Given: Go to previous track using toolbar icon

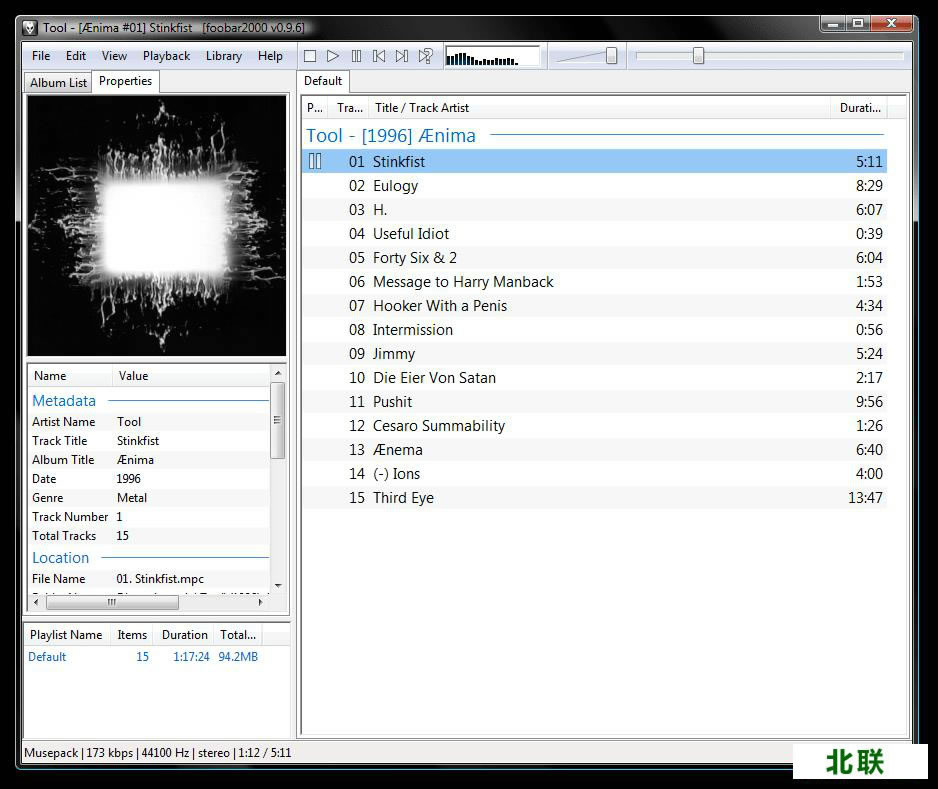Looking at the screenshot, I should [x=378, y=56].
